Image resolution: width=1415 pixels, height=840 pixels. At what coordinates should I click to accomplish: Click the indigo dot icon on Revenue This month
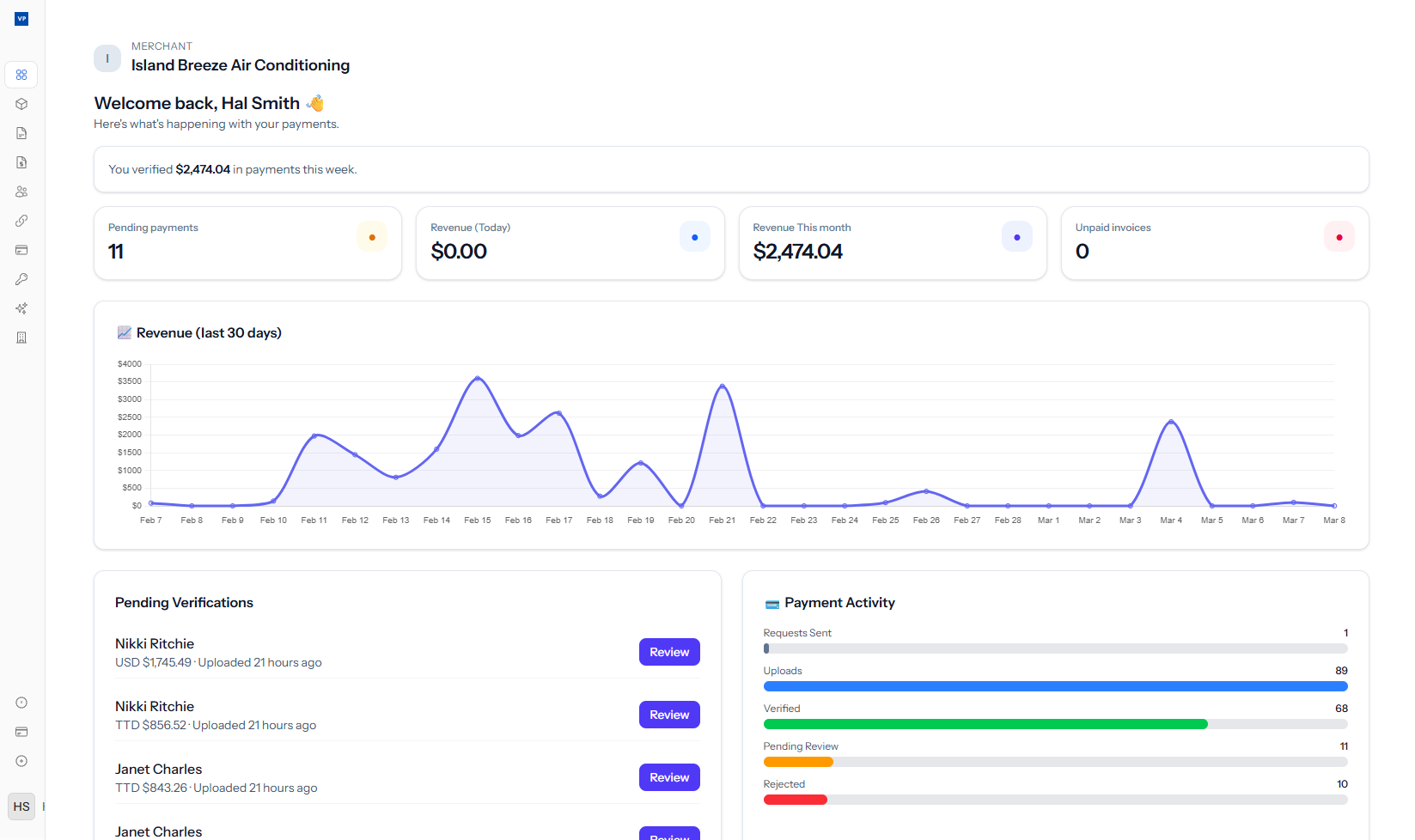[1017, 237]
